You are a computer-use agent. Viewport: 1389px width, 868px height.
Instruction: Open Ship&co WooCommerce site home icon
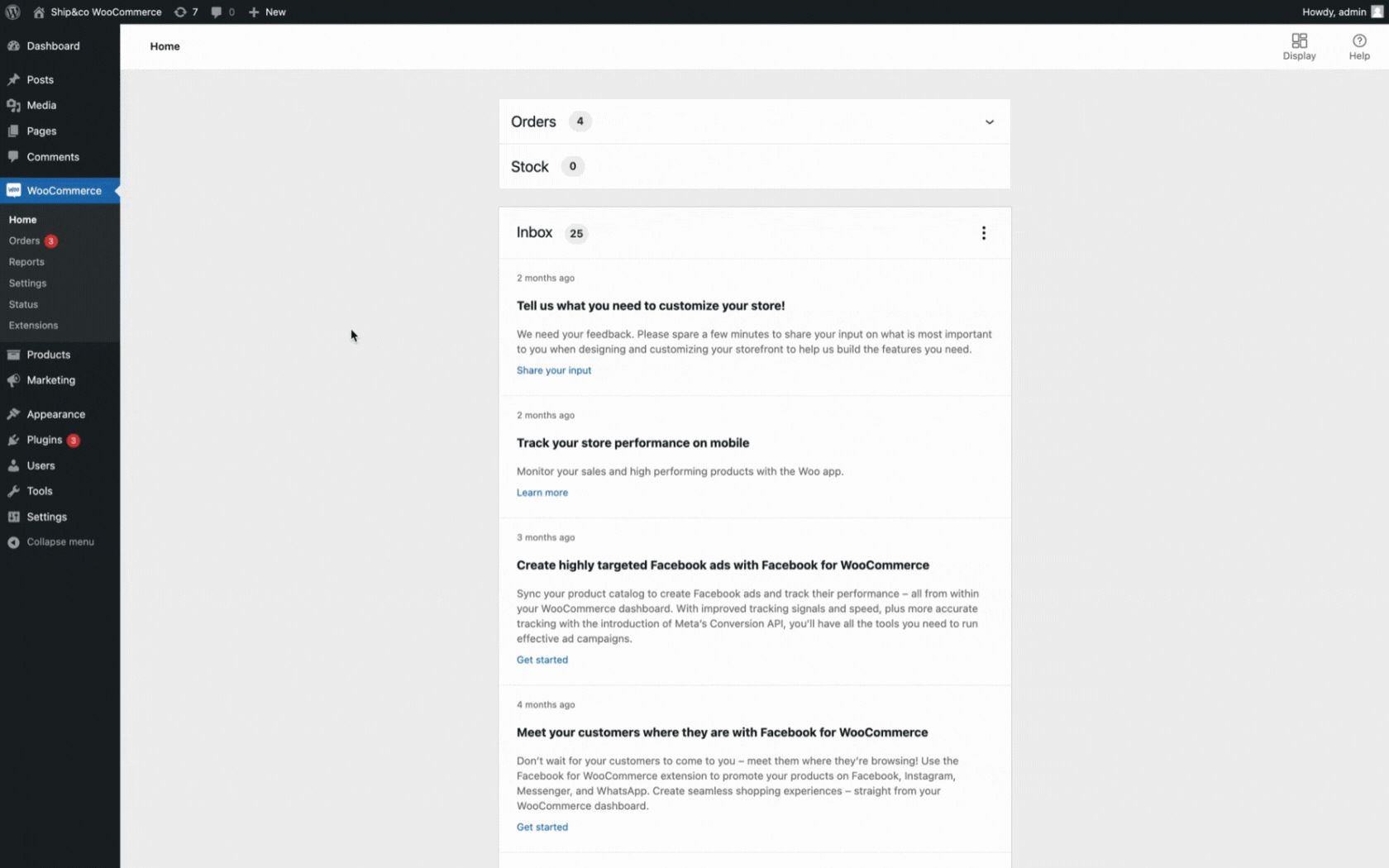pos(39,12)
